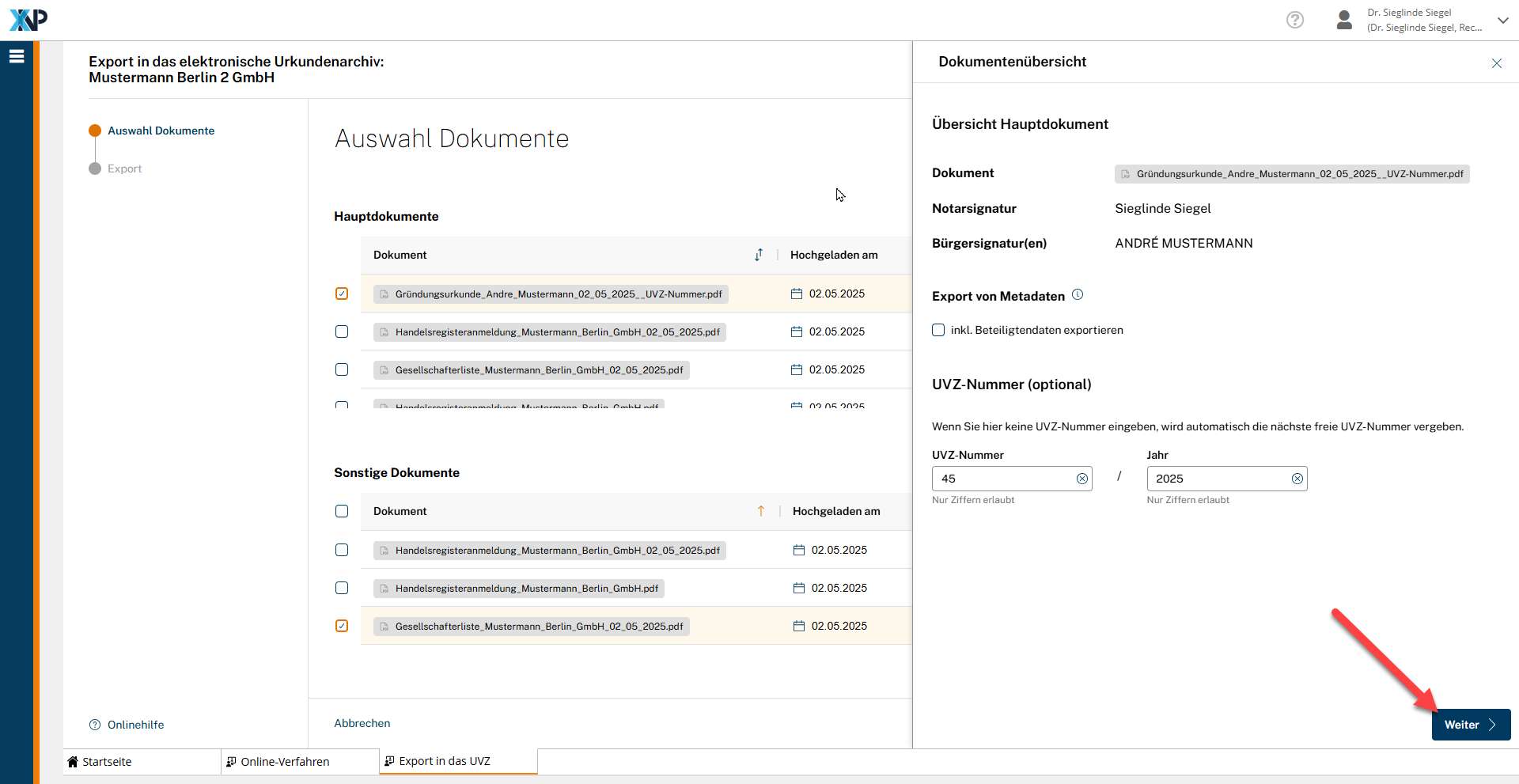Switch to the Startseite tab
The image size is (1519, 784).
pyautogui.click(x=107, y=762)
